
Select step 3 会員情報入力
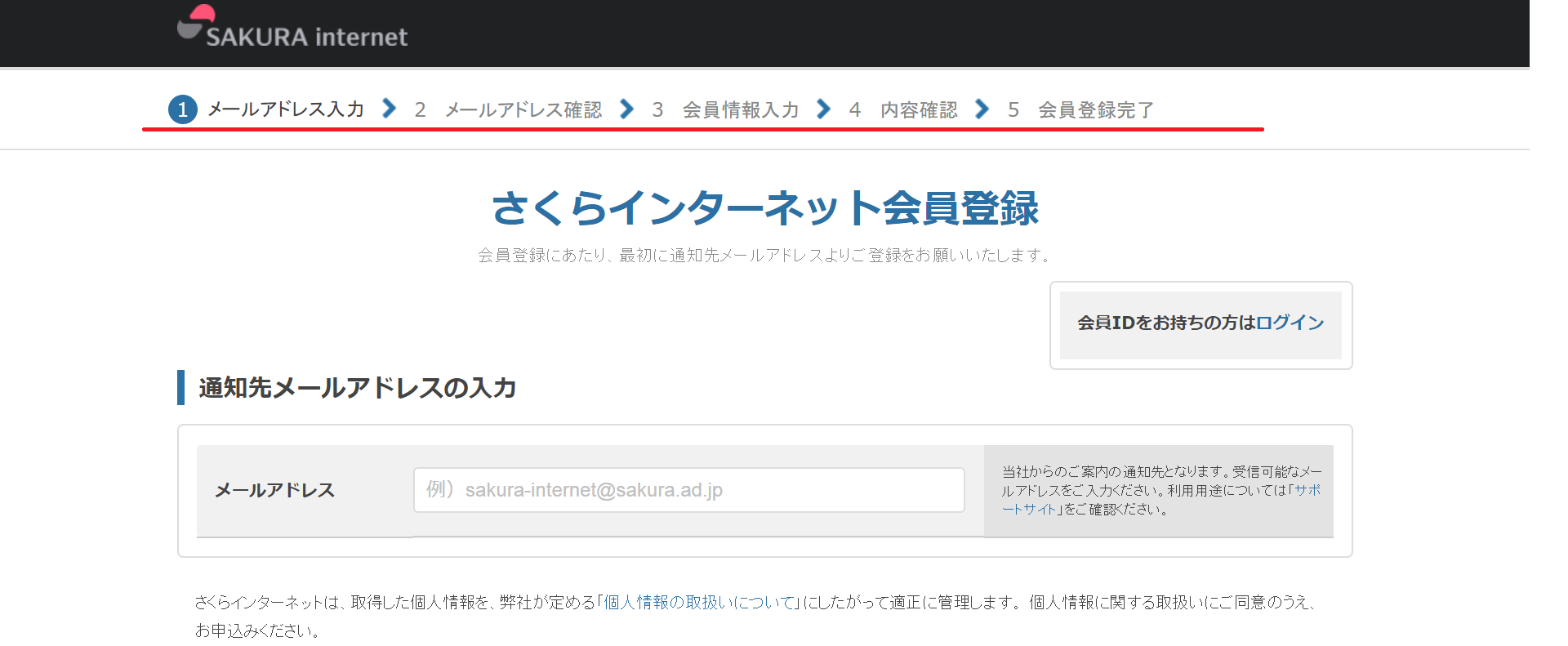click(x=725, y=109)
